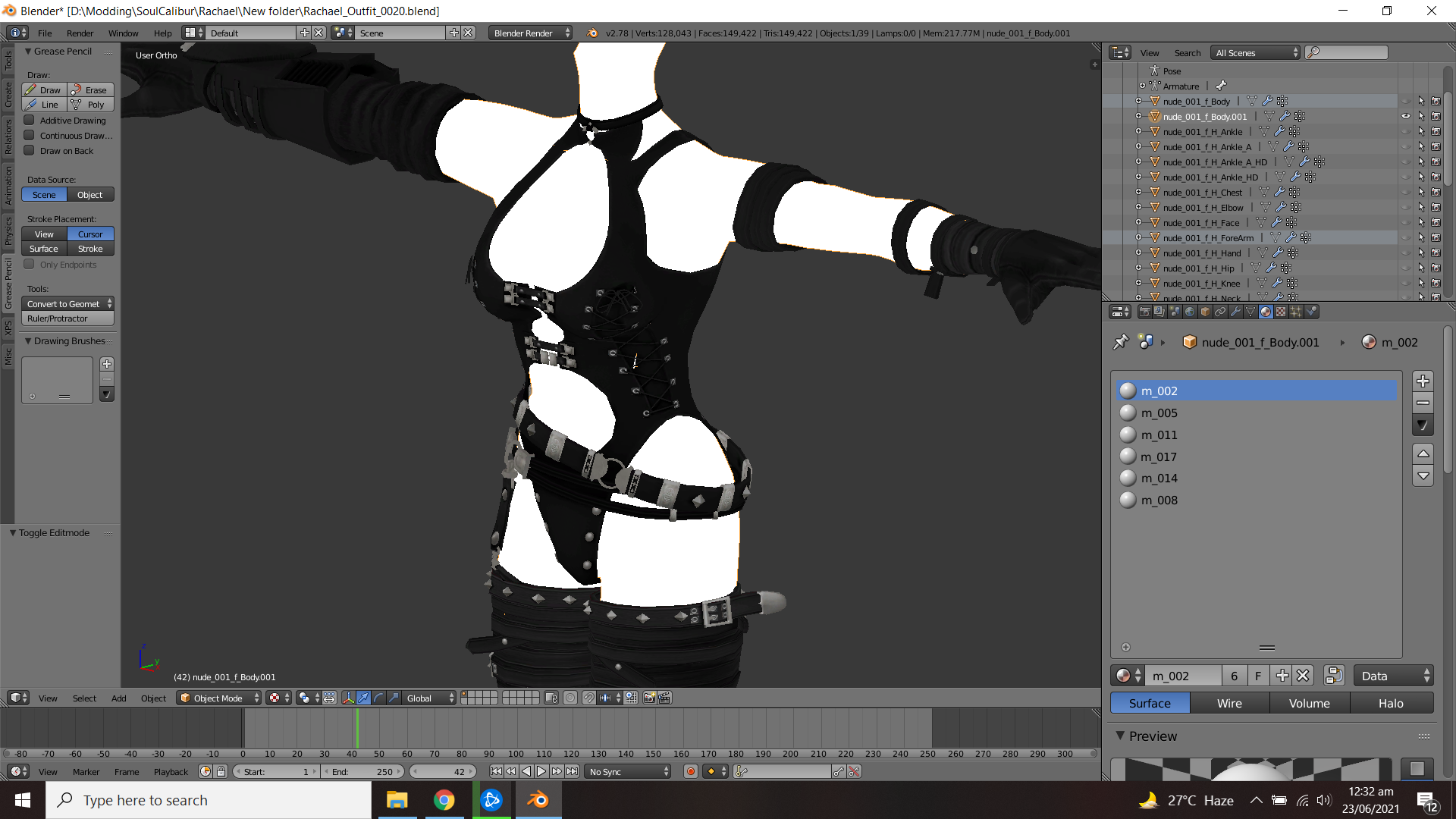This screenshot has width=1456, height=819.
Task: Open the Particles sparkle properties tab
Action: coord(1296,312)
